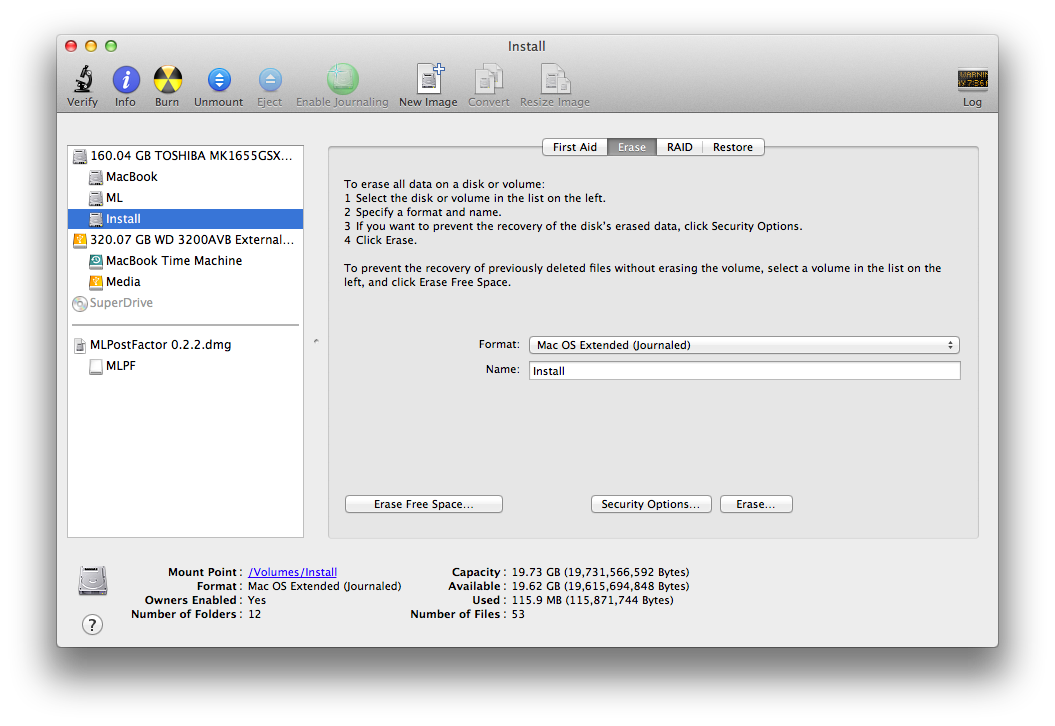Click the Name input field

click(x=744, y=371)
